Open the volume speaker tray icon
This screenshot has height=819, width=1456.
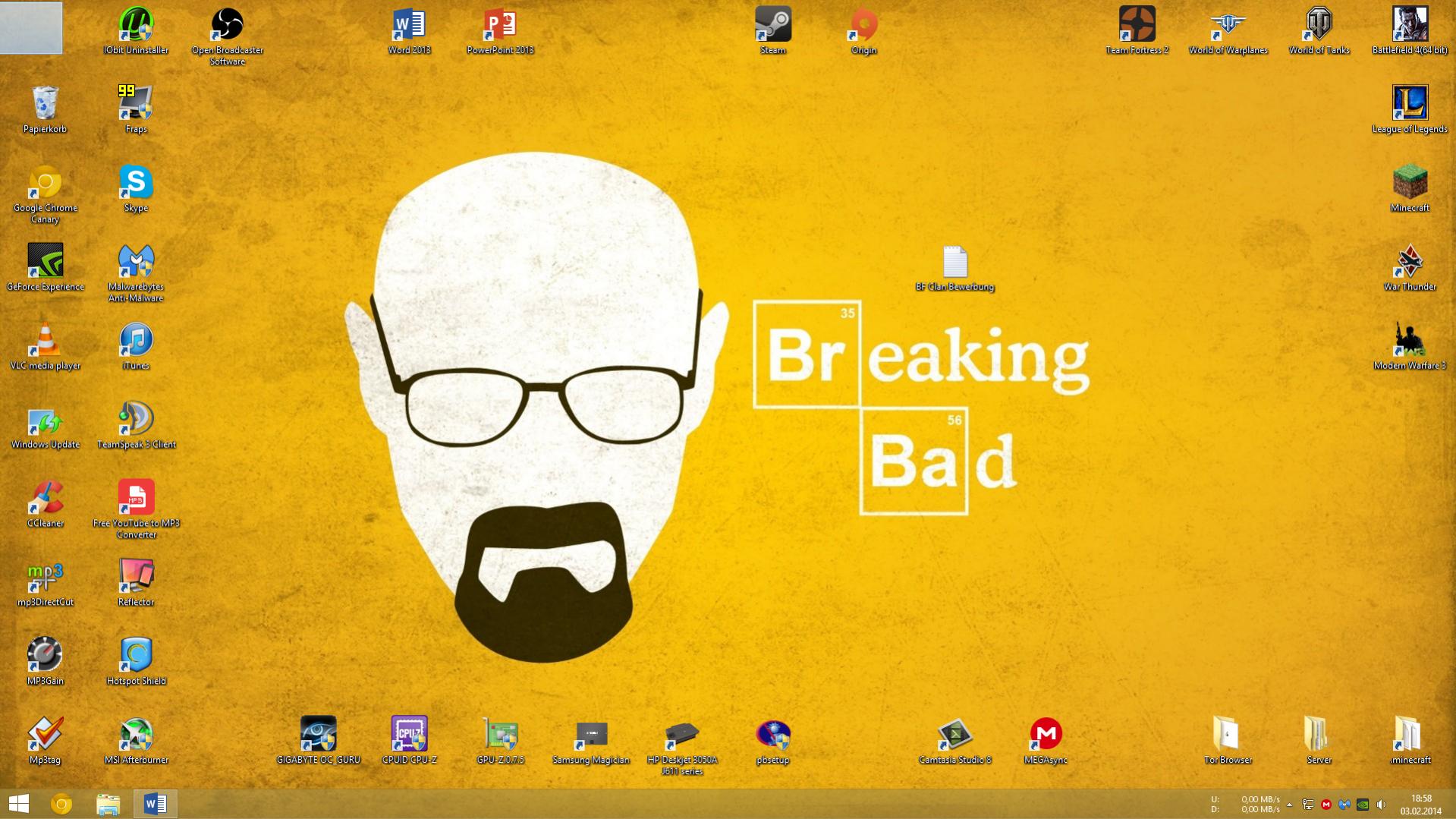click(x=1381, y=805)
